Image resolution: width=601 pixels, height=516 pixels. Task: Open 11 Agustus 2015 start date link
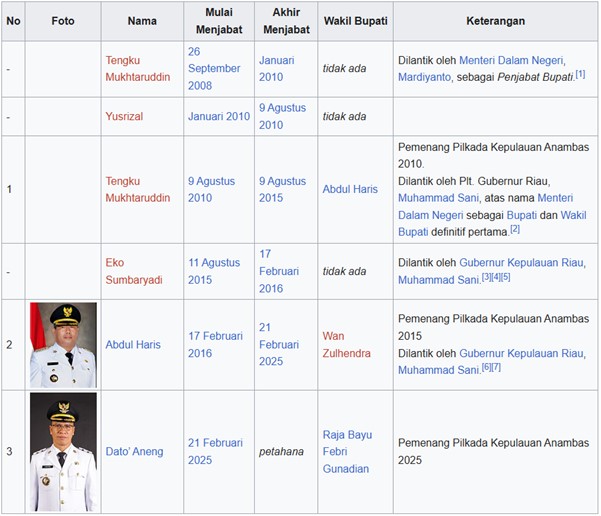(213, 271)
